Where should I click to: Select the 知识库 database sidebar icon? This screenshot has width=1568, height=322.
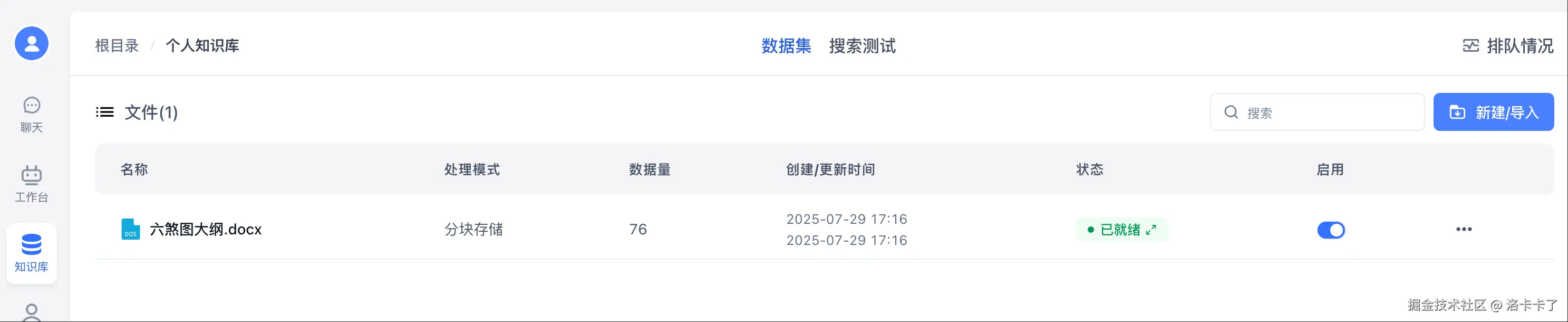pyautogui.click(x=32, y=244)
